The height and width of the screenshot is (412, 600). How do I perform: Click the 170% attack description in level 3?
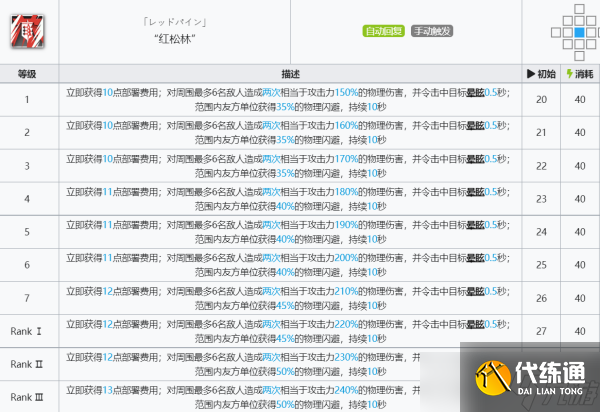click(x=288, y=166)
